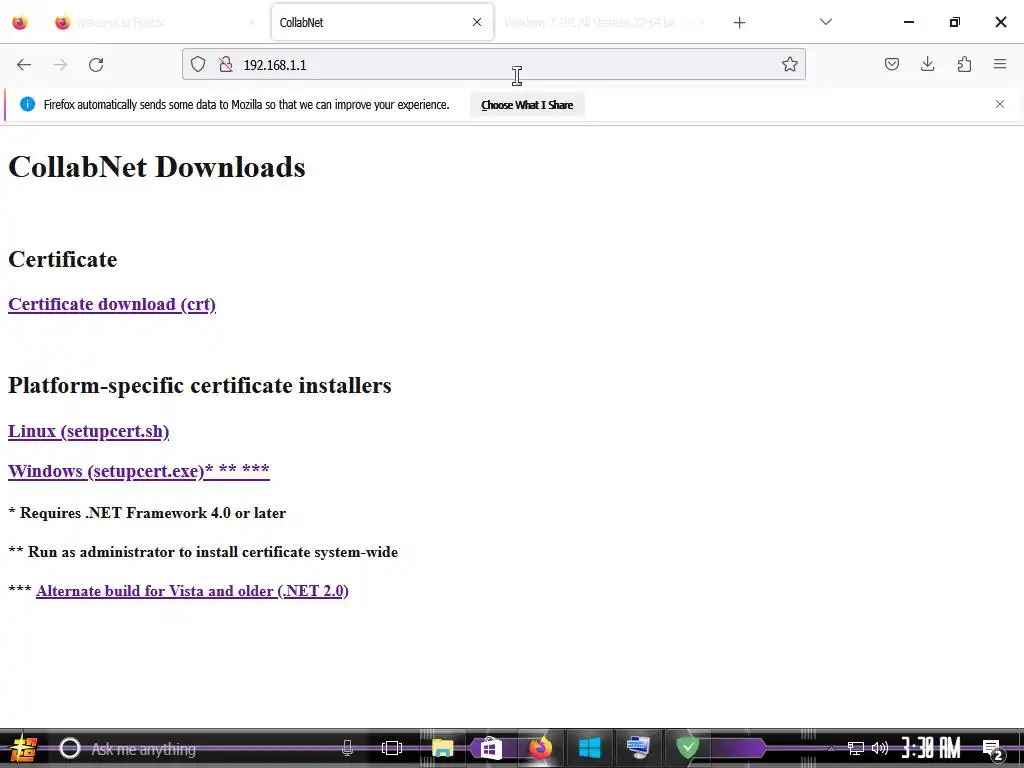Click the Cortana circle icon
1024x768 pixels.
70,748
